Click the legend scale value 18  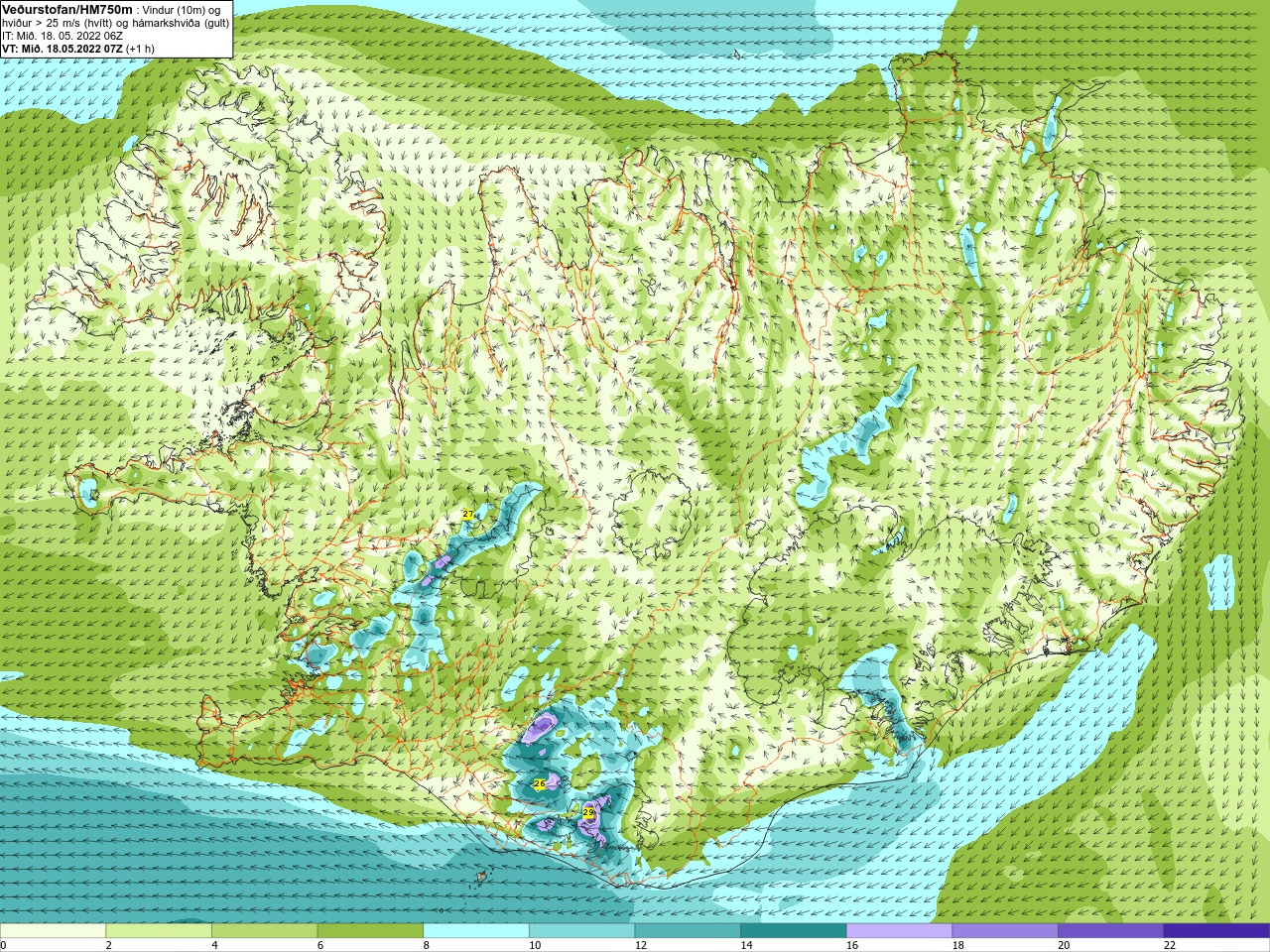958,945
